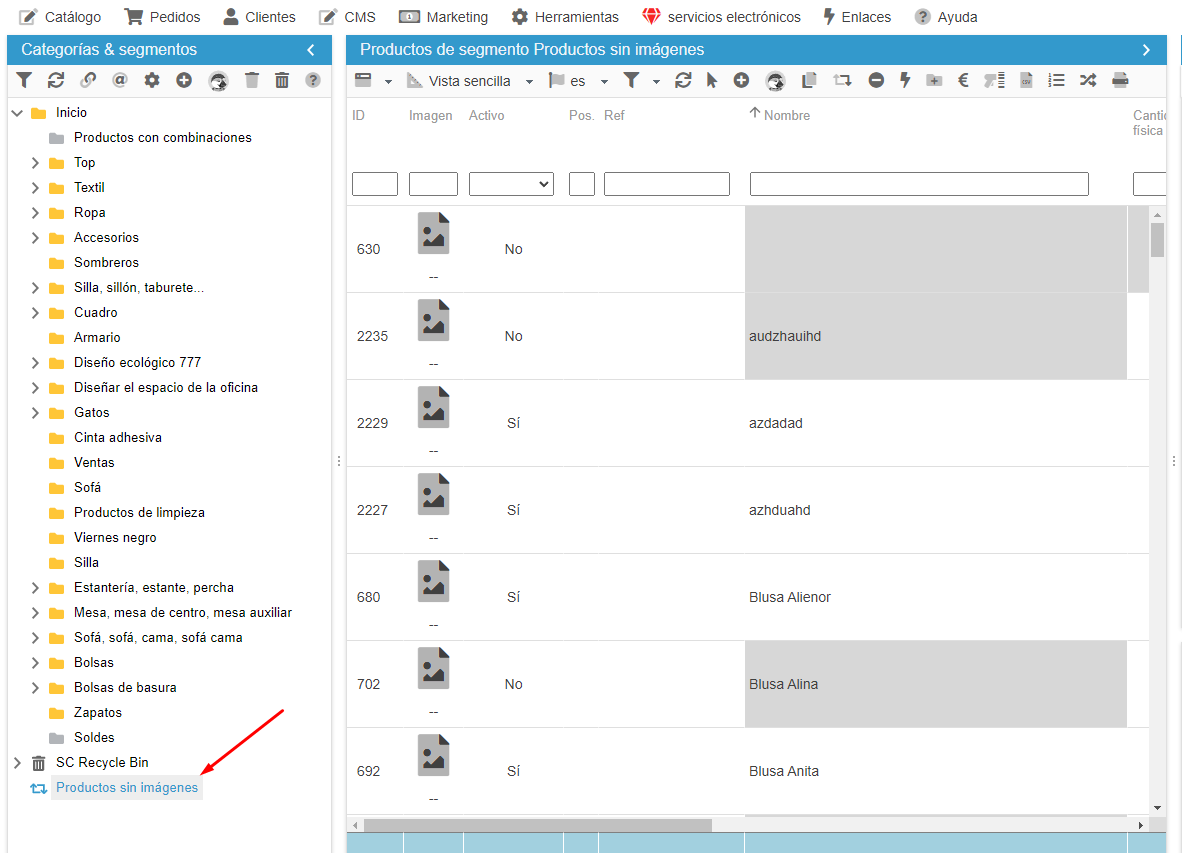Click the euro price icon
The image size is (1182, 853).
pyautogui.click(x=963, y=81)
